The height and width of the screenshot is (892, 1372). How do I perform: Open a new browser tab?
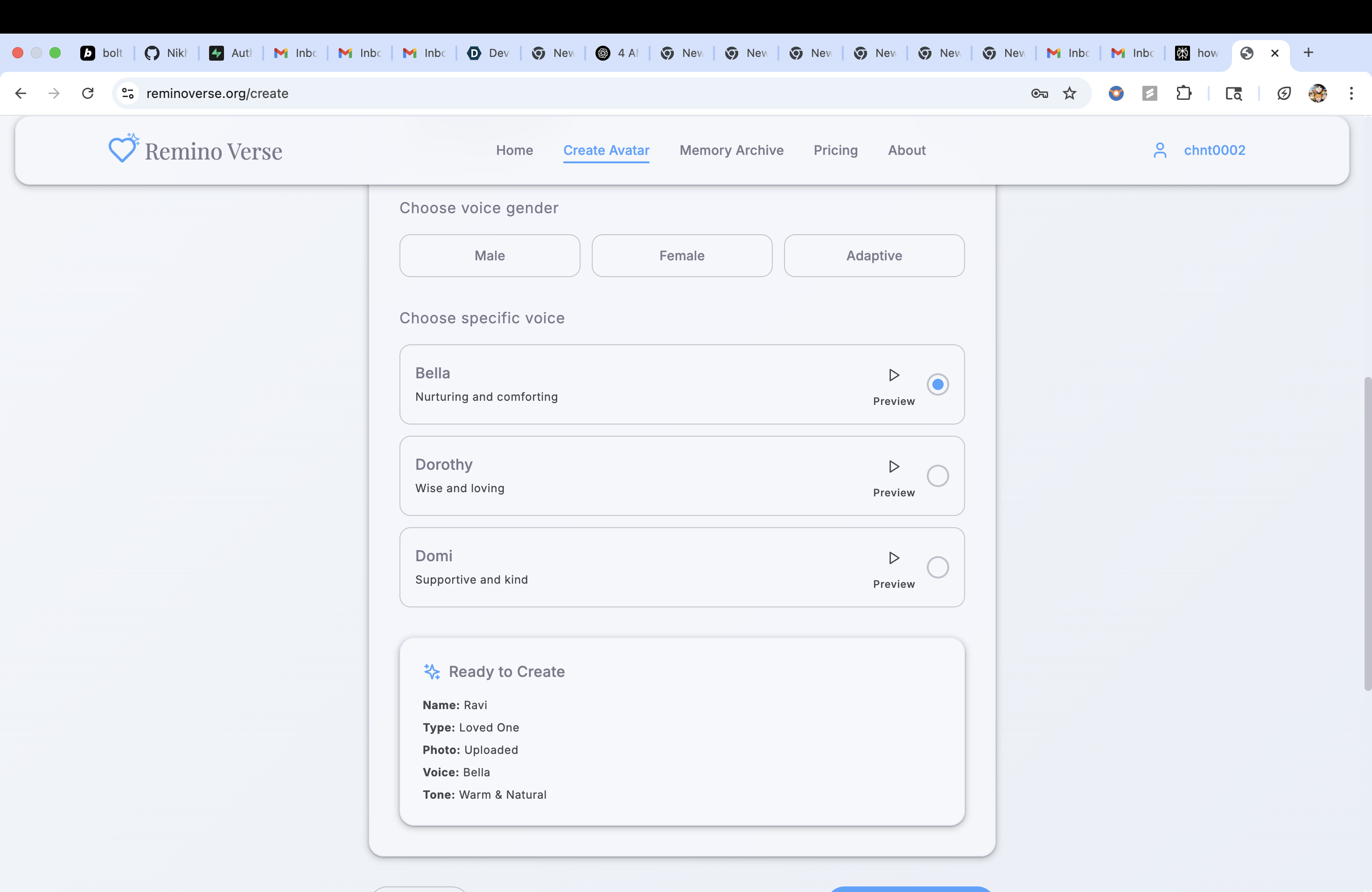(x=1308, y=53)
